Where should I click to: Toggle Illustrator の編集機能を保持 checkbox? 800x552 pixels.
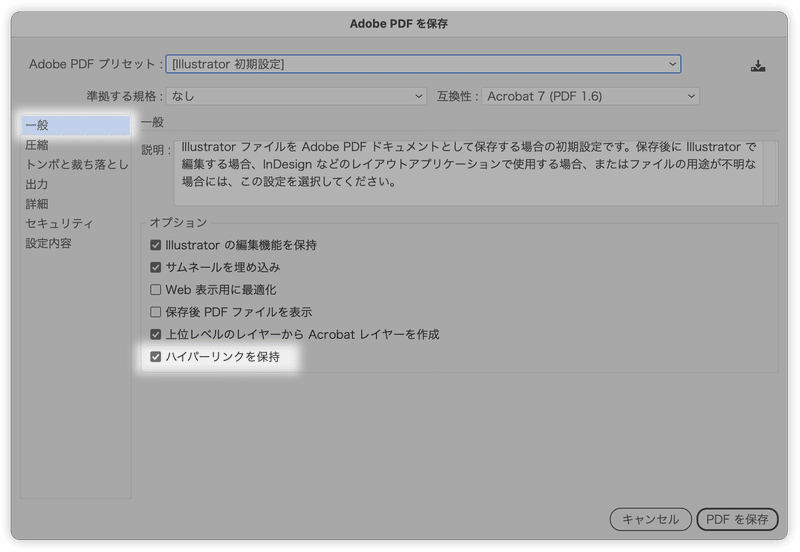click(156, 245)
